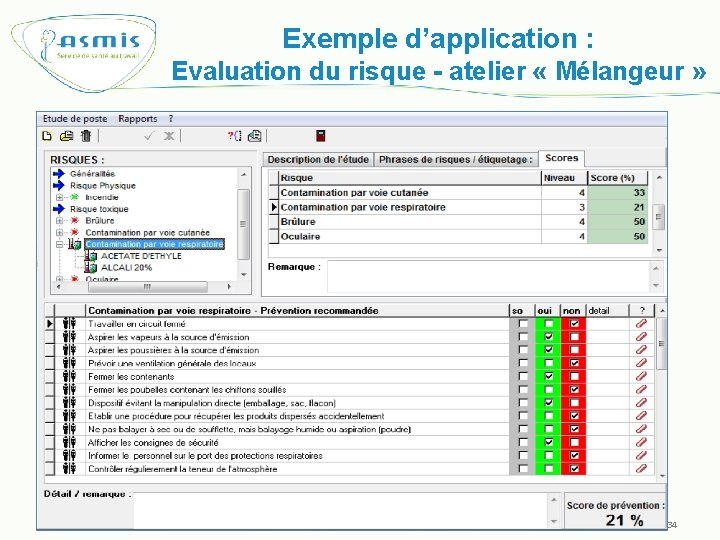720x540 pixels.
Task: Uncheck 'non' for Prévoir une ventilation générale
Action: [x=574, y=363]
